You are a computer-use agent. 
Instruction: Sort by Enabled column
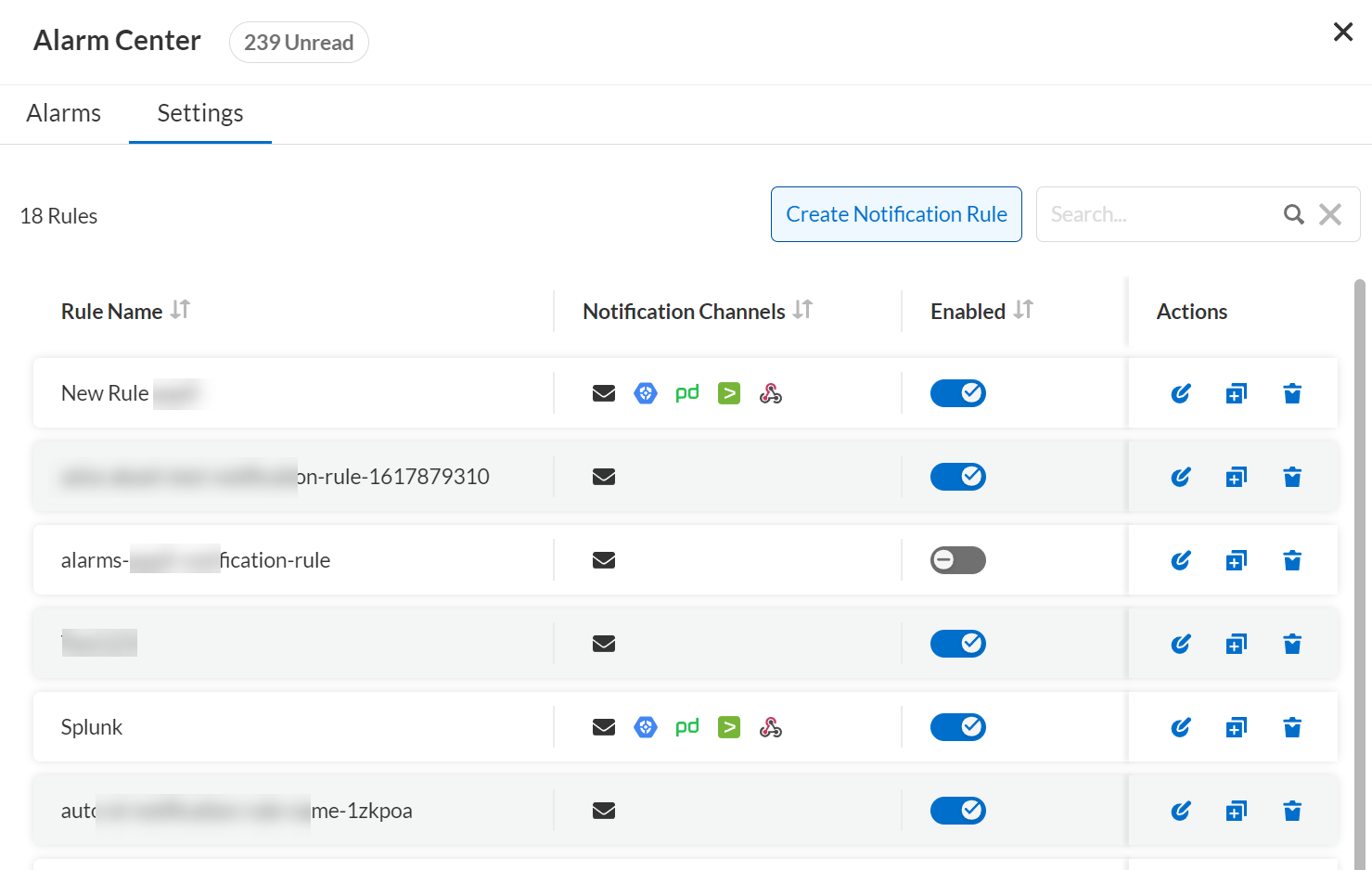[1023, 310]
